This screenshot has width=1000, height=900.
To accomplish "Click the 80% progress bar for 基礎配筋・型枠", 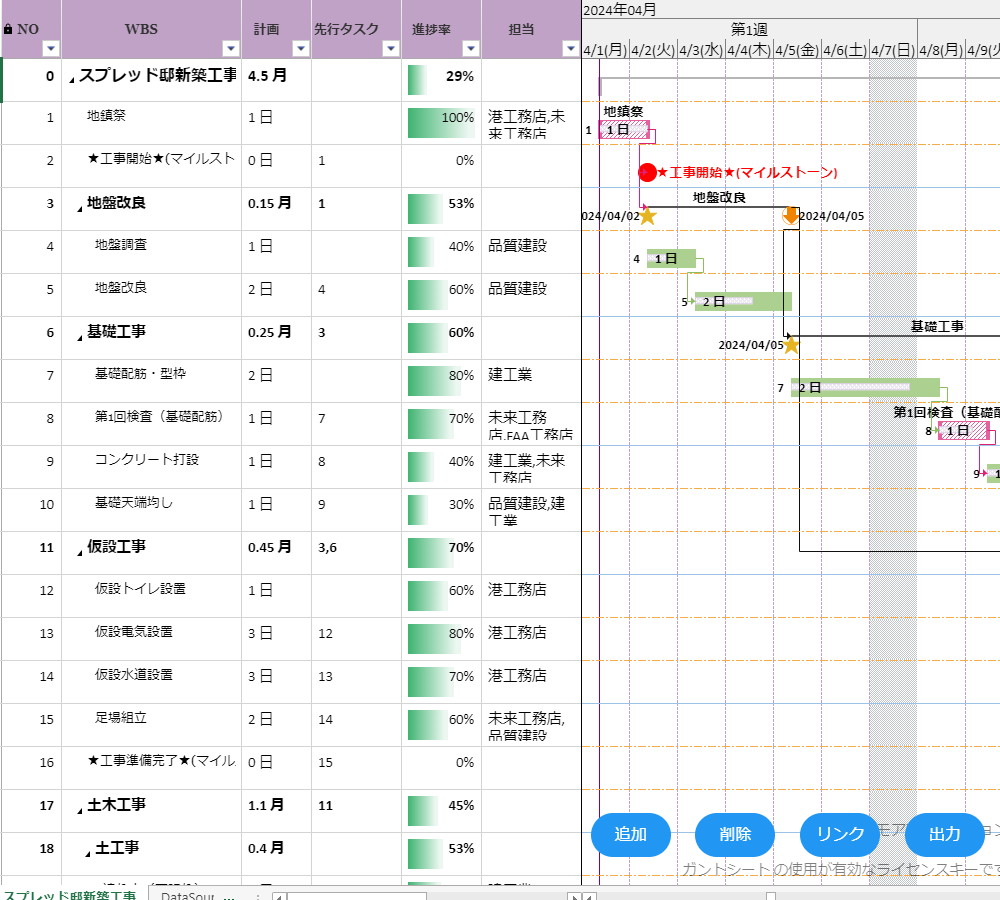I will point(434,381).
